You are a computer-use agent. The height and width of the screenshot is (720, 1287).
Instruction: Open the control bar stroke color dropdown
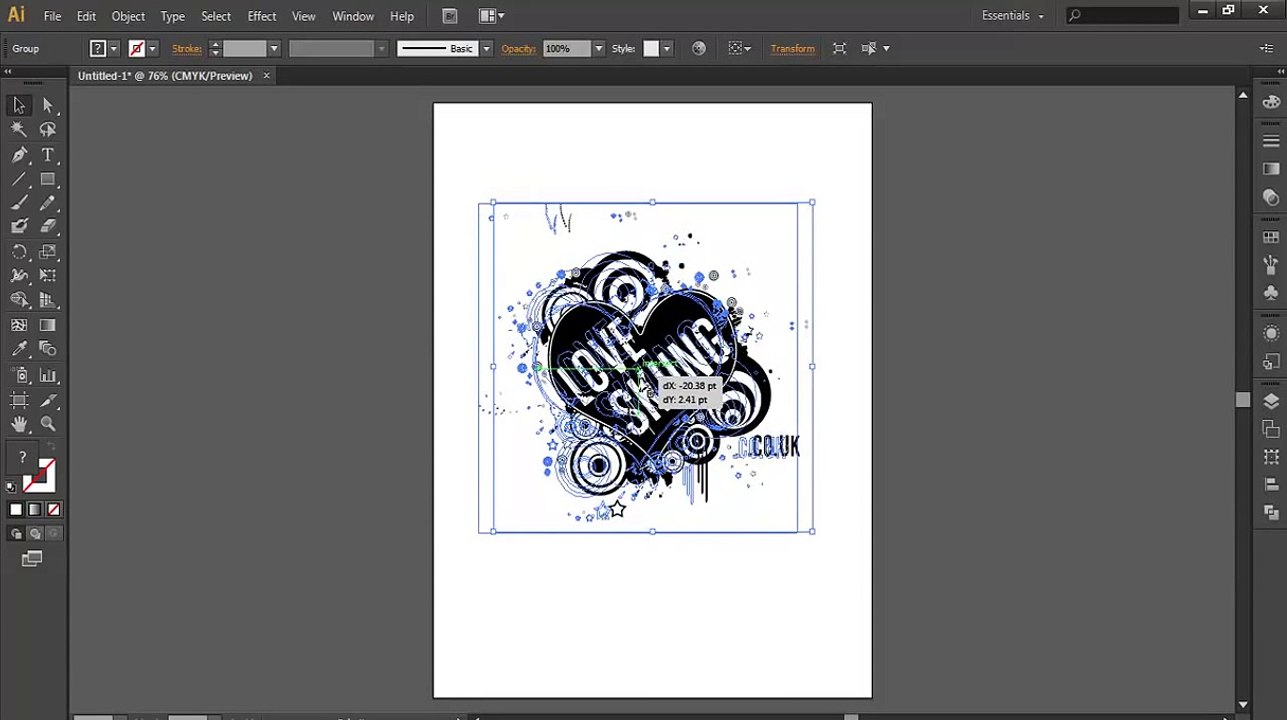pos(152,48)
